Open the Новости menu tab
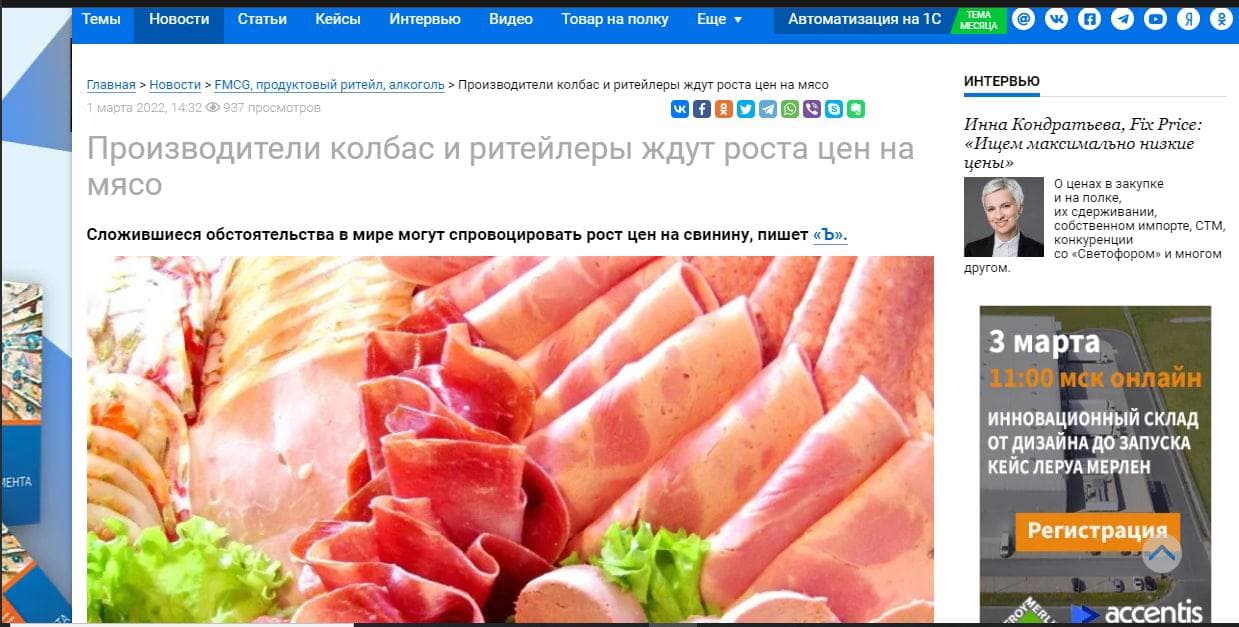 (179, 19)
